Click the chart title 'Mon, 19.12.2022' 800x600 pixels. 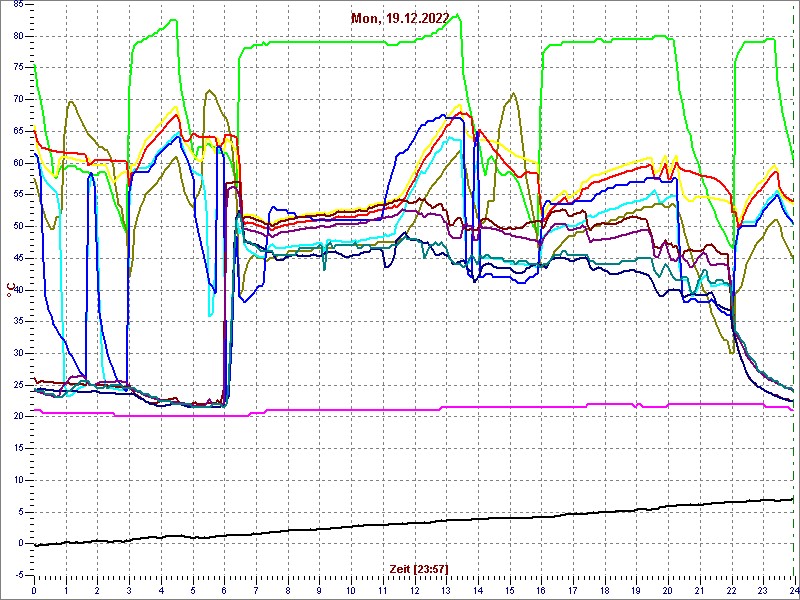pos(400,18)
